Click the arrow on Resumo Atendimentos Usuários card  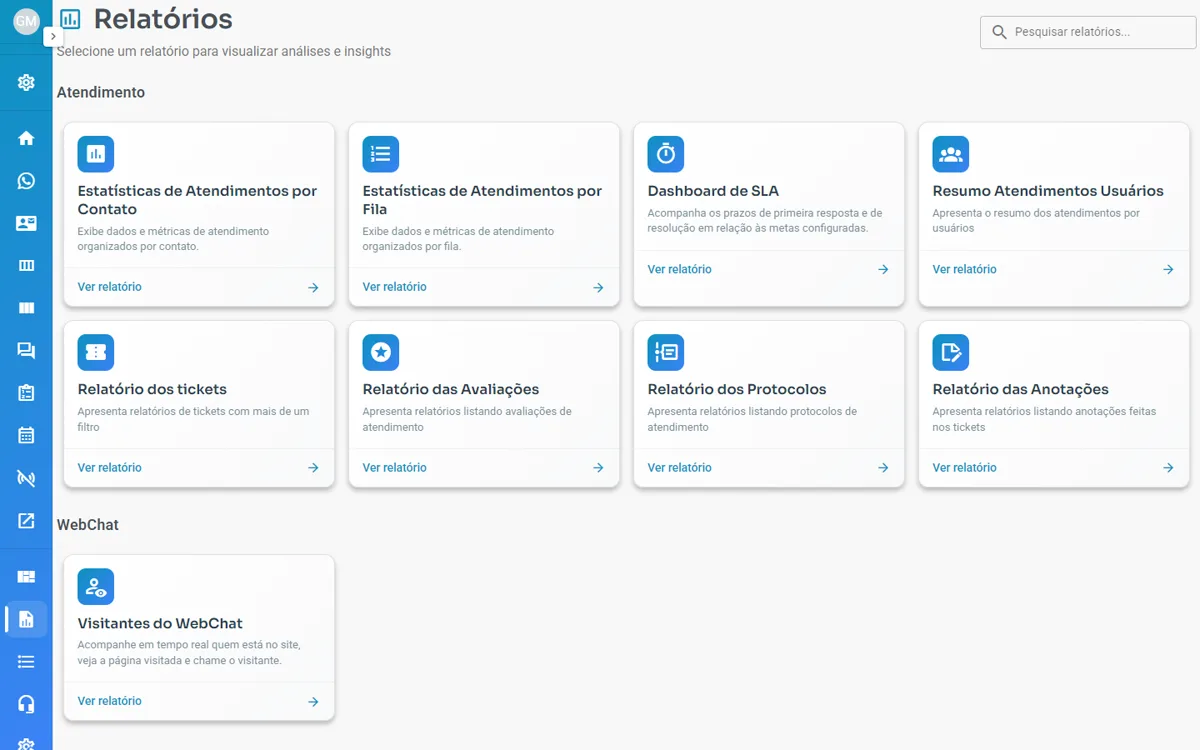tap(1168, 270)
